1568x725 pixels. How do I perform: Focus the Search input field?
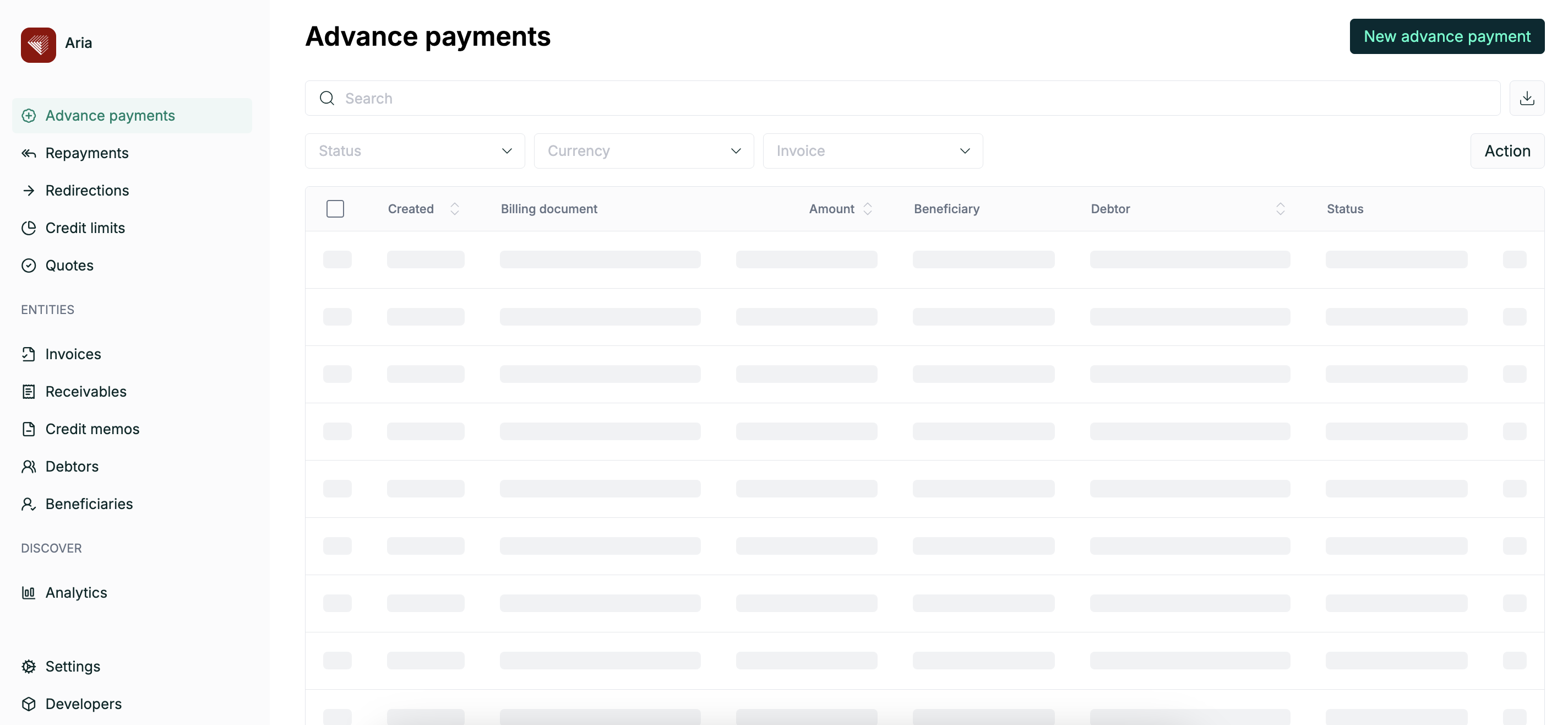coord(903,98)
